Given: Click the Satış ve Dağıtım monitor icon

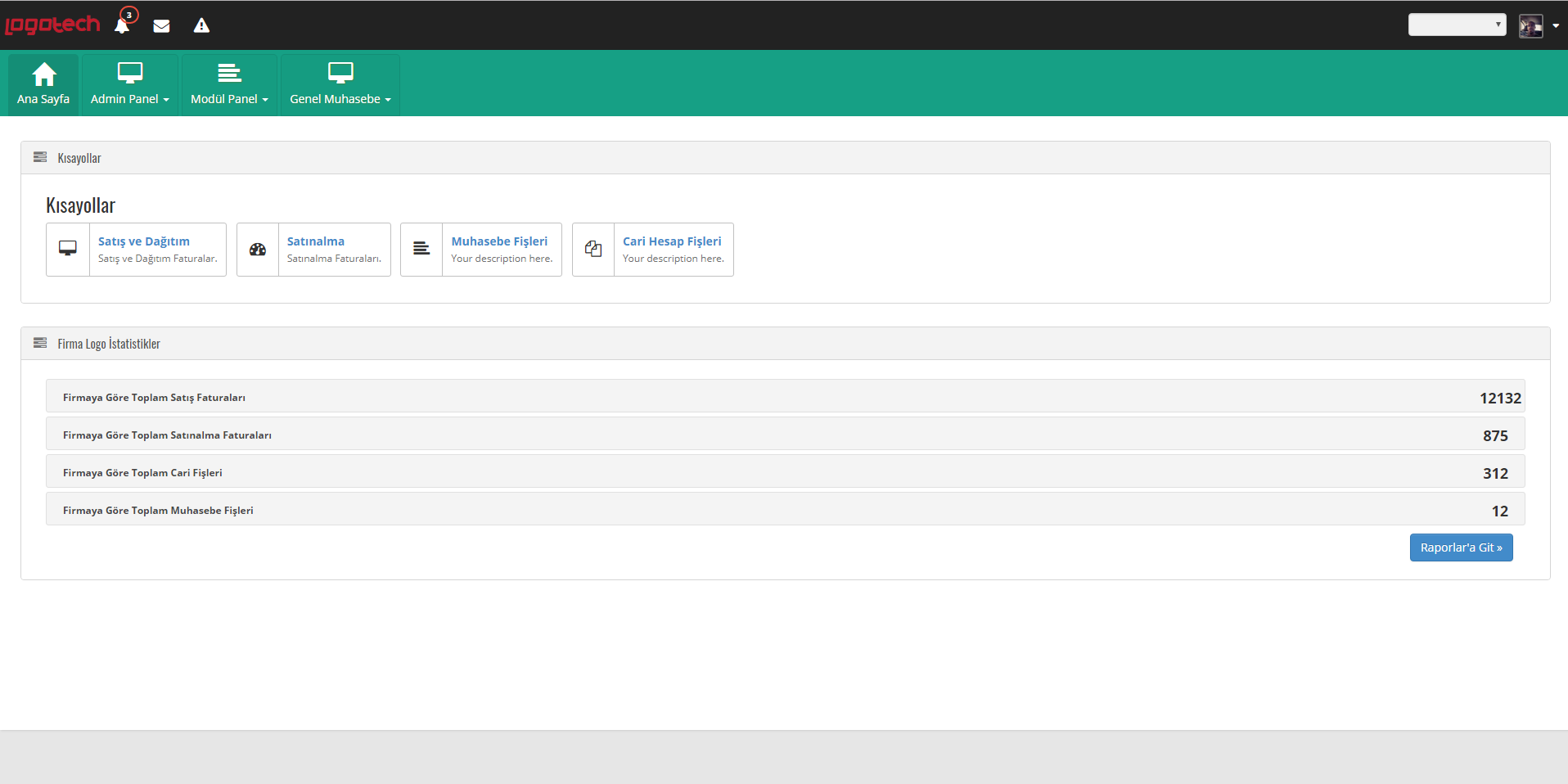Looking at the screenshot, I should click(x=68, y=249).
